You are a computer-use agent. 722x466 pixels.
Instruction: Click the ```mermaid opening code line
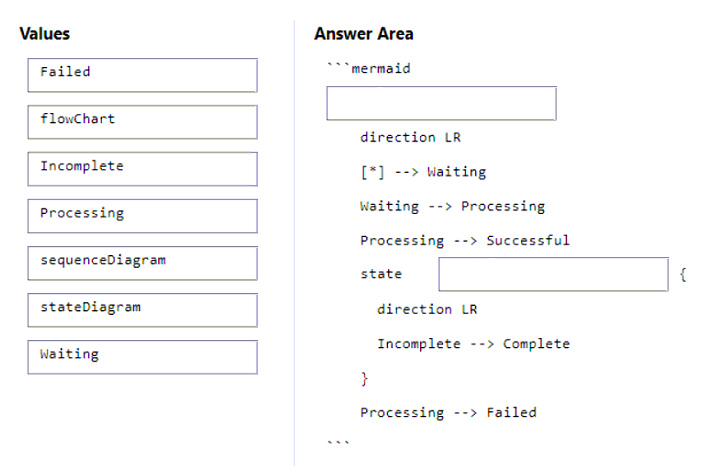[368, 69]
